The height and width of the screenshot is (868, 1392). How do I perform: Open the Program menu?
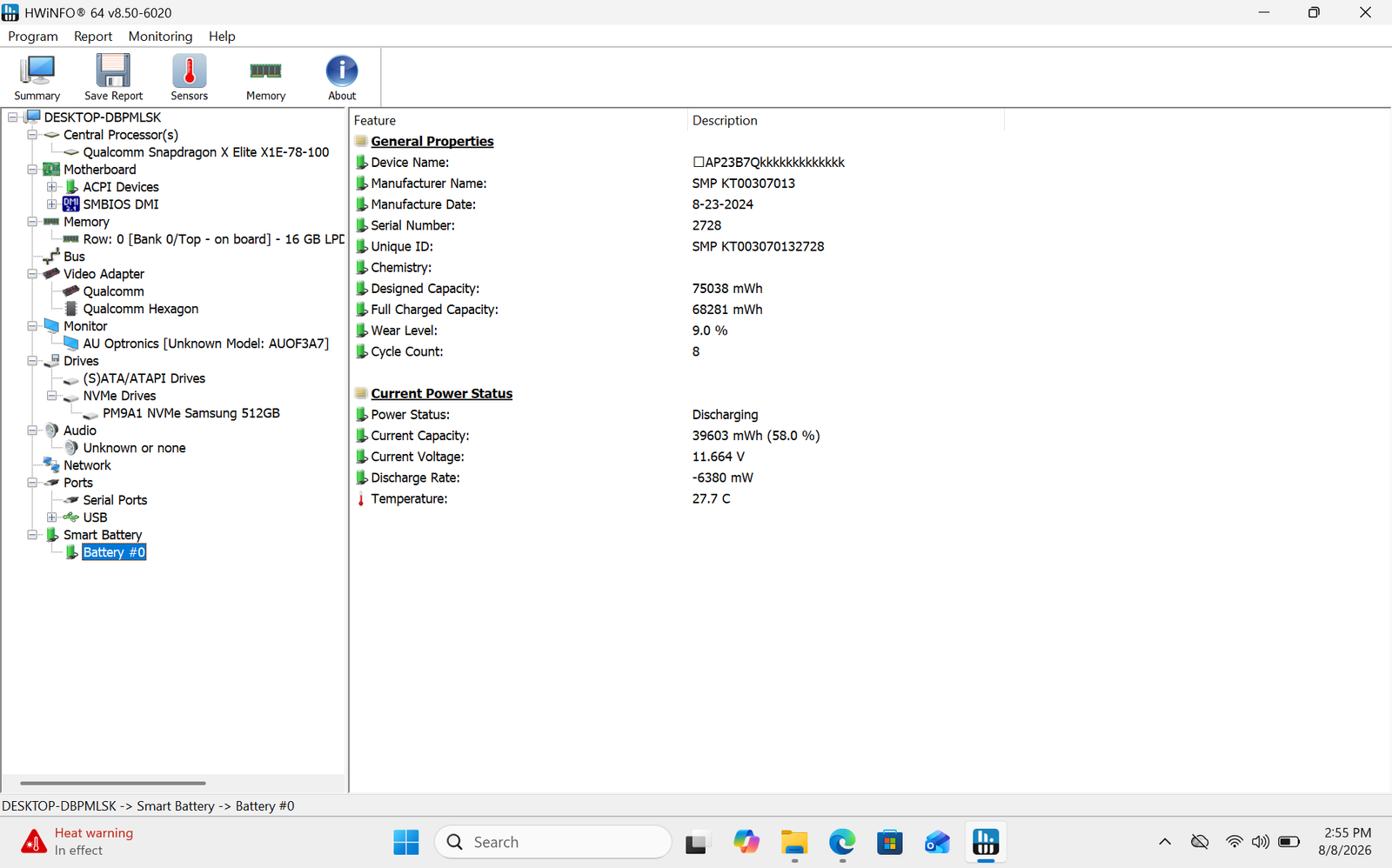(x=33, y=37)
